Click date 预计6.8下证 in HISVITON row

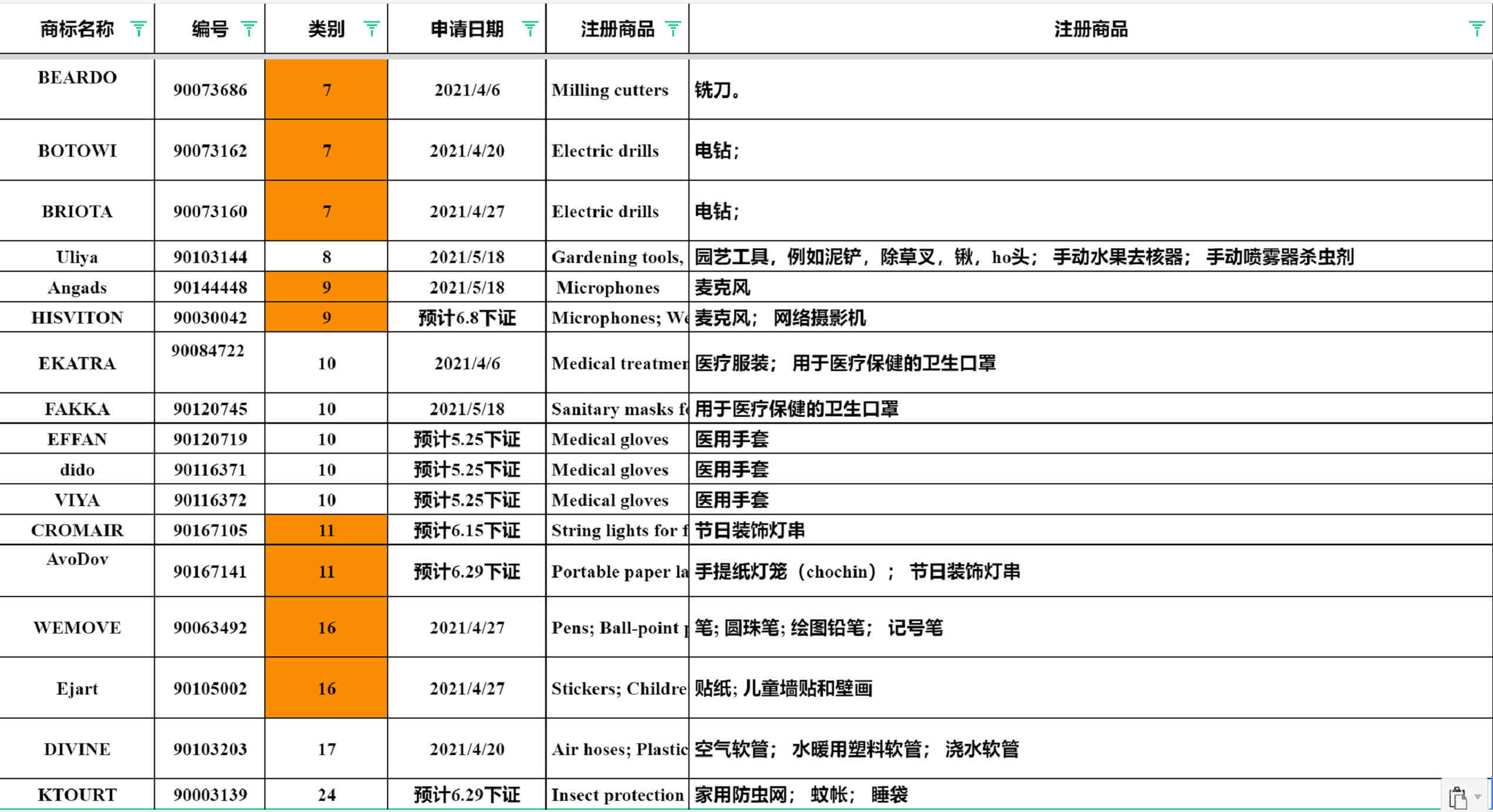(x=467, y=318)
